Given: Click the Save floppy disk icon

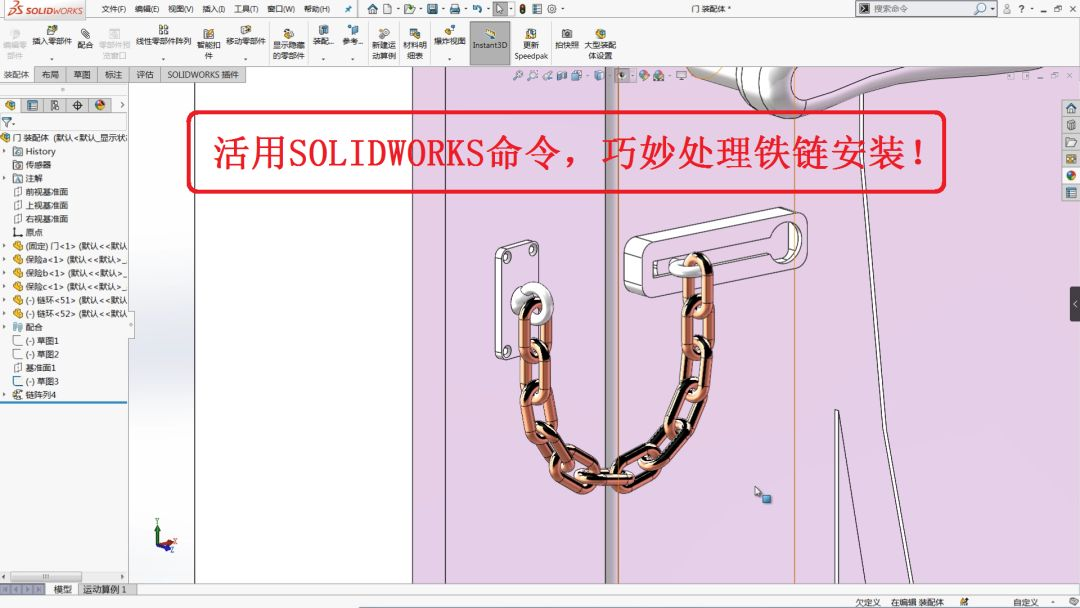Looking at the screenshot, I should click(432, 9).
